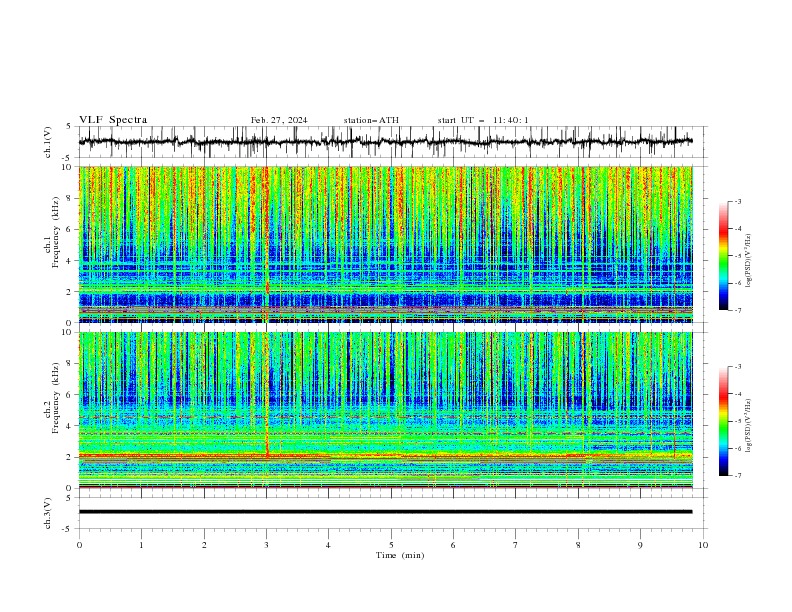Click the "VLF Spectra" plot title

[x=113, y=120]
